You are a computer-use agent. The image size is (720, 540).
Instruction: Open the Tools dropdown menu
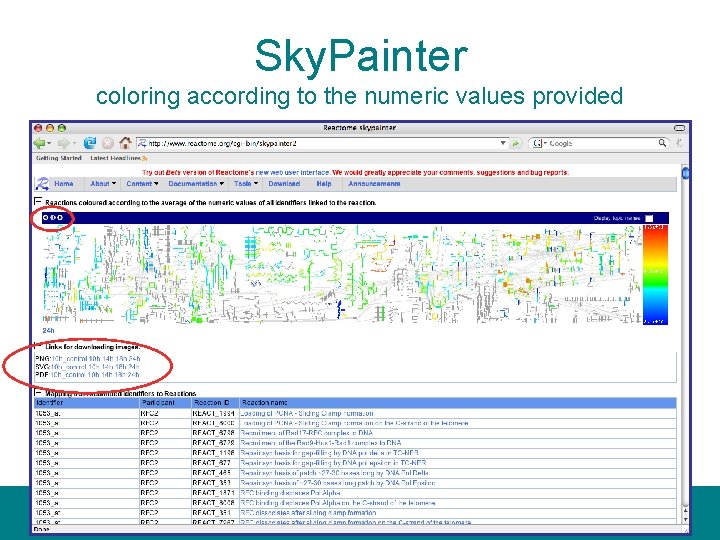click(246, 184)
